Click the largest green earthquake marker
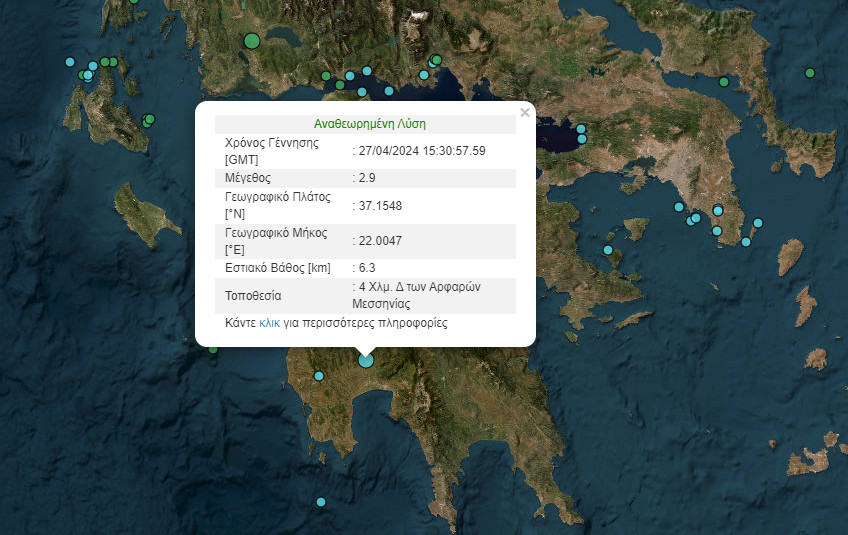 [x=252, y=41]
